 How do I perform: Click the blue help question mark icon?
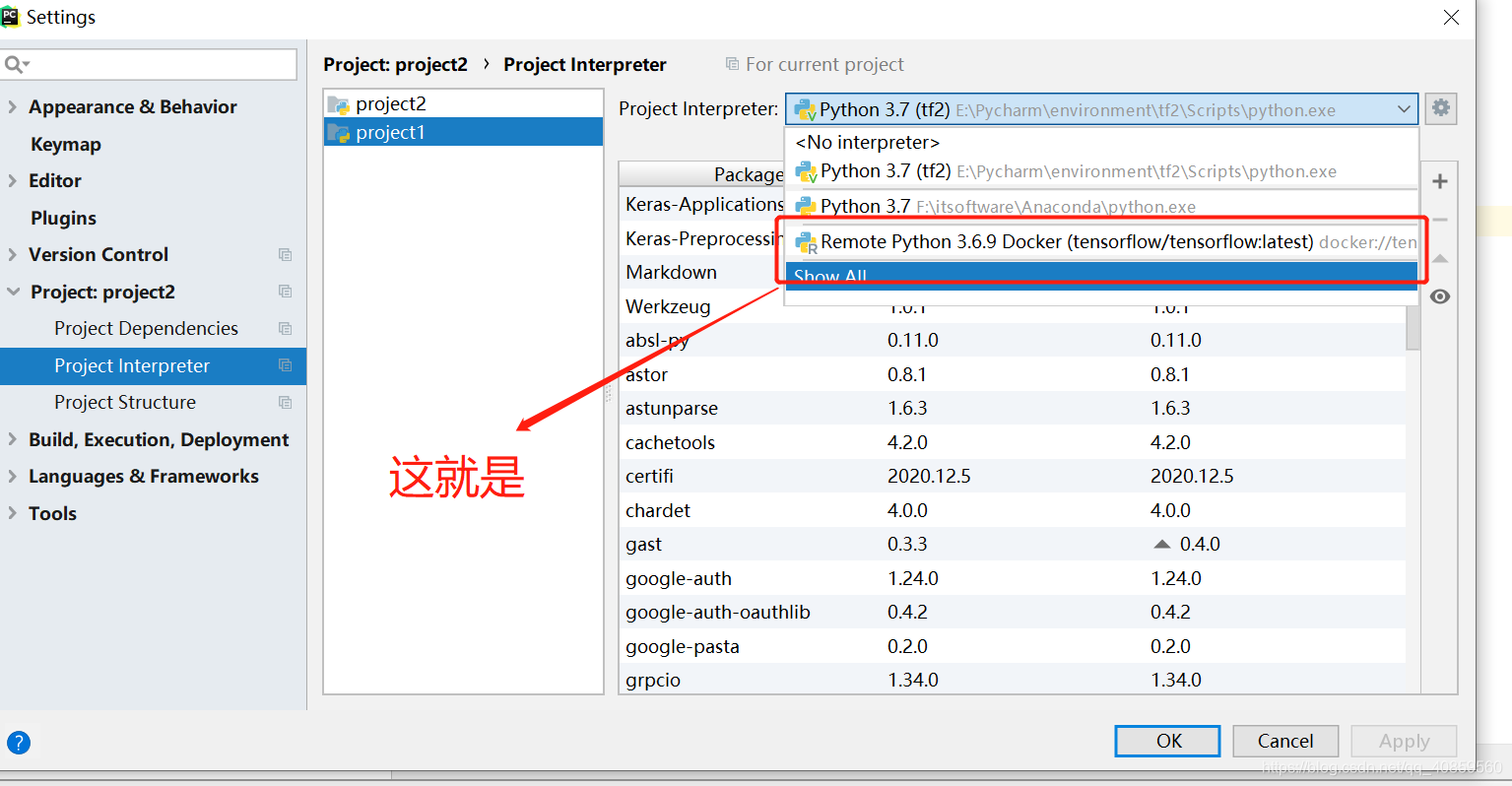coord(19,743)
